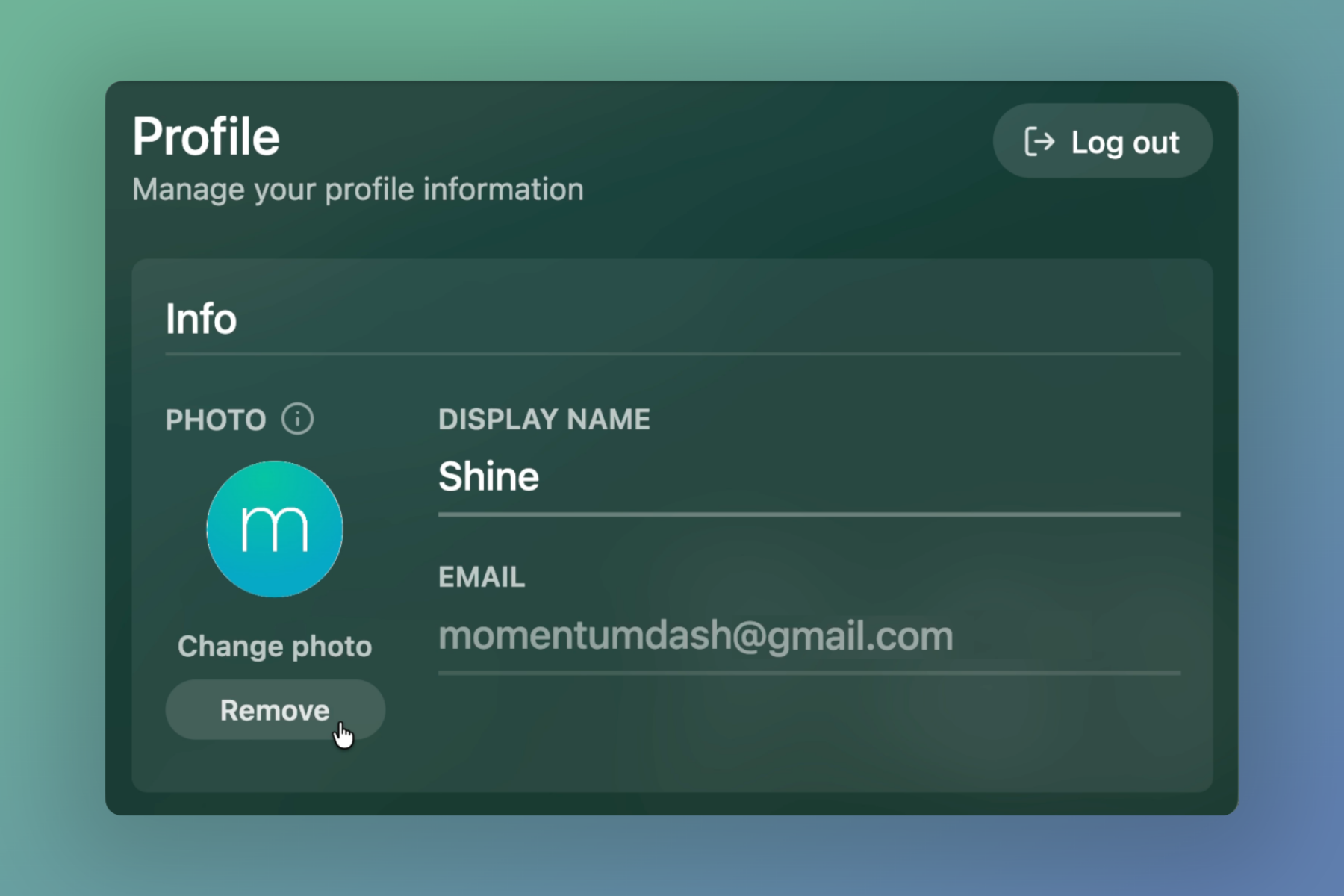Click the underline beneath the email address
Viewport: 1344px width, 896px height.
coord(809,673)
